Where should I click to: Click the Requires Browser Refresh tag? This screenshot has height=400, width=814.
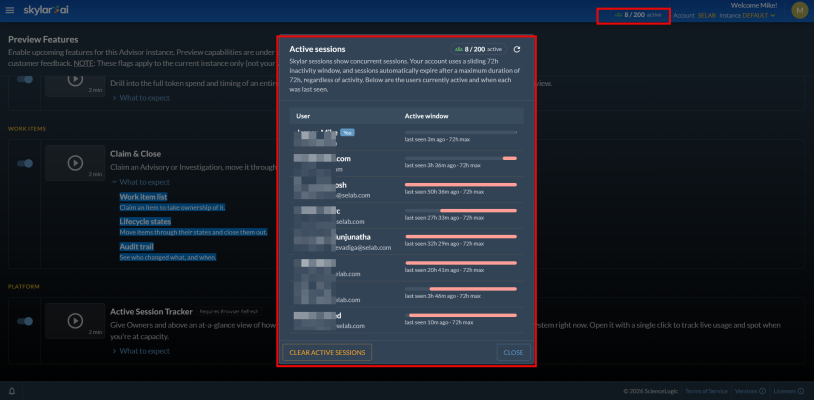point(229,312)
